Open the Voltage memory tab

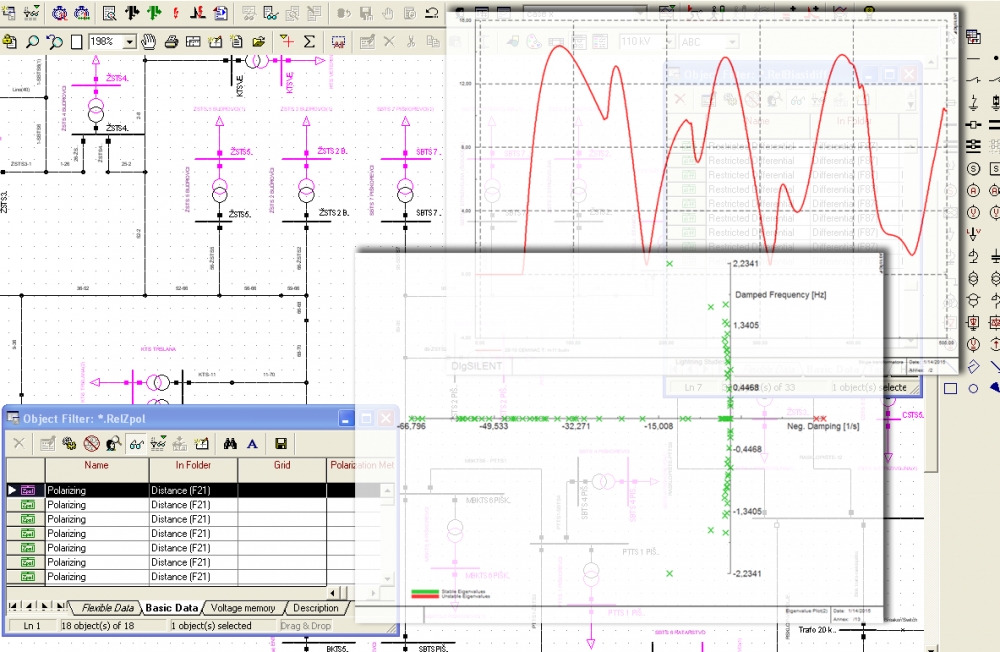(243, 608)
